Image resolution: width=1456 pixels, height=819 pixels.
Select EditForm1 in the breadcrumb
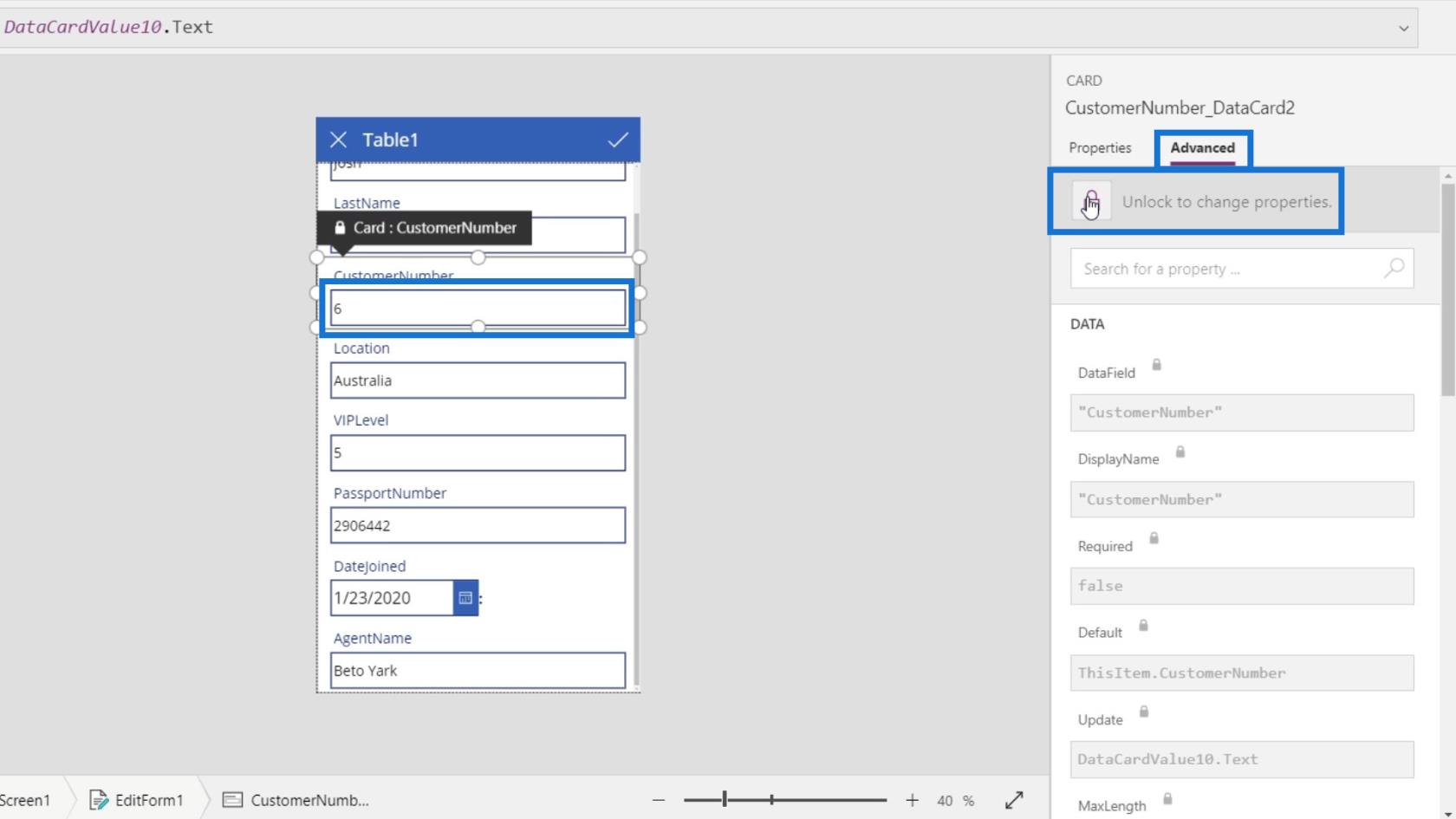pyautogui.click(x=137, y=800)
